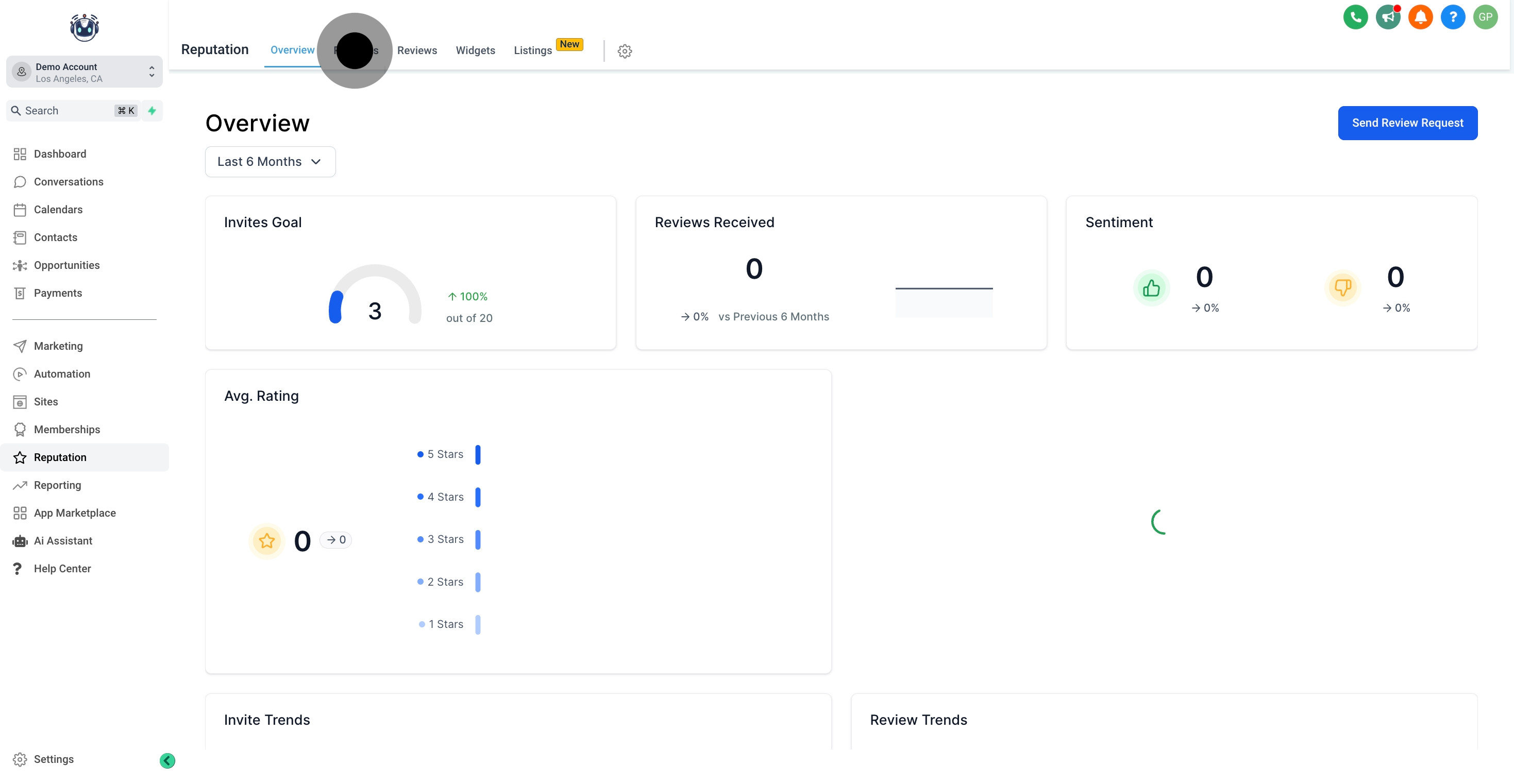
Task: Open the GP user avatar menu
Action: [1485, 17]
